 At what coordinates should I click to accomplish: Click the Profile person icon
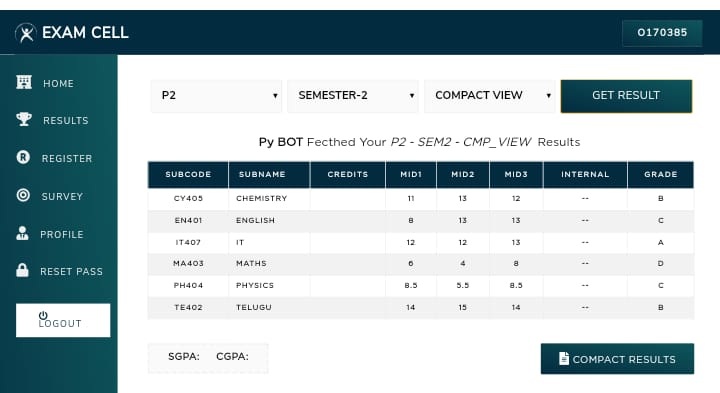point(22,233)
